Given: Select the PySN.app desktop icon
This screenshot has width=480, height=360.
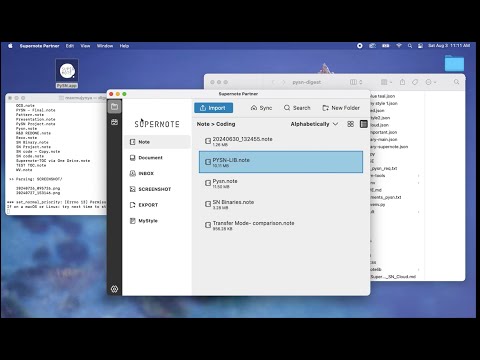Looking at the screenshot, I should pyautogui.click(x=67, y=73).
